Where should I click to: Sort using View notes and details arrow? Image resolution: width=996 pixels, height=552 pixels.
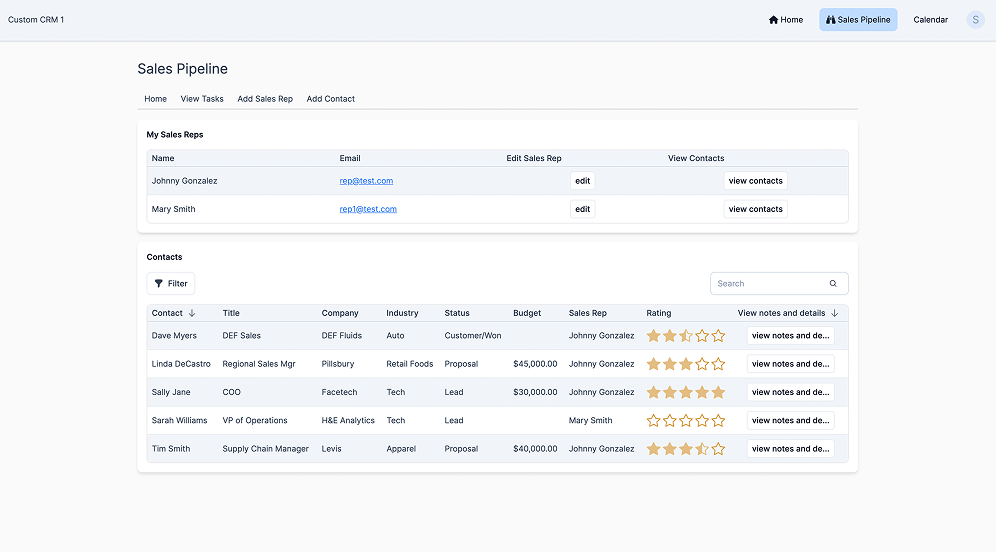coord(835,313)
